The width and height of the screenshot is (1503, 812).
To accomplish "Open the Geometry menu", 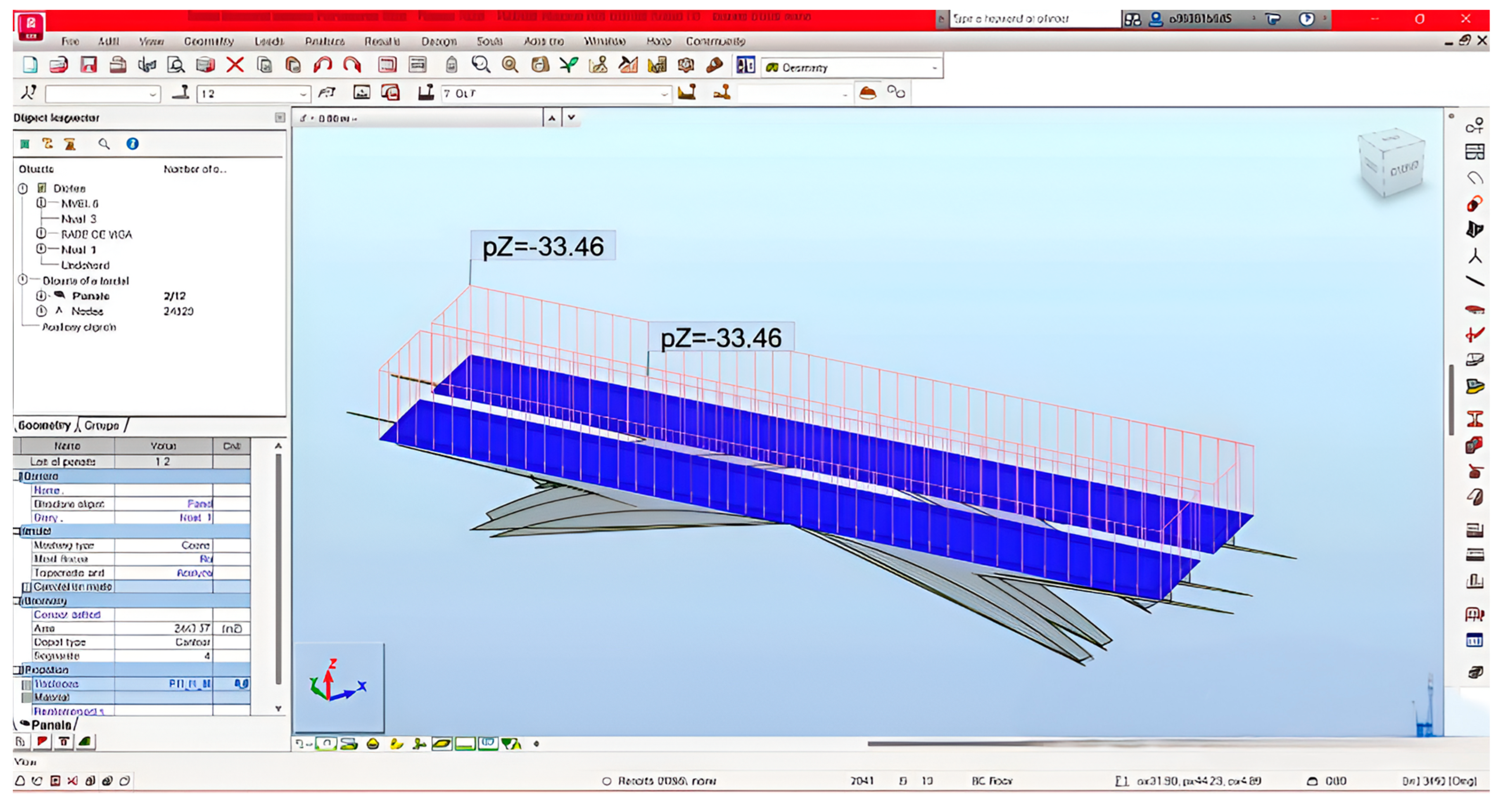I will pyautogui.click(x=208, y=41).
